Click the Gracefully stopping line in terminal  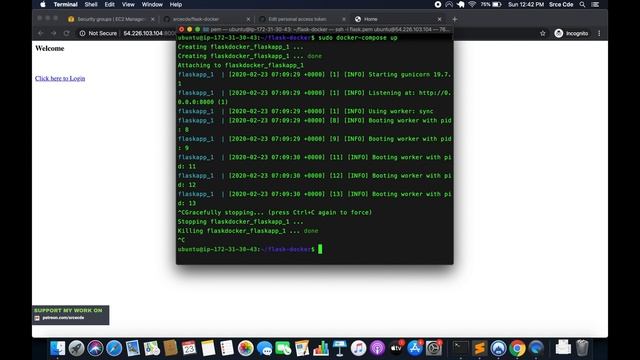pyautogui.click(x=275, y=212)
